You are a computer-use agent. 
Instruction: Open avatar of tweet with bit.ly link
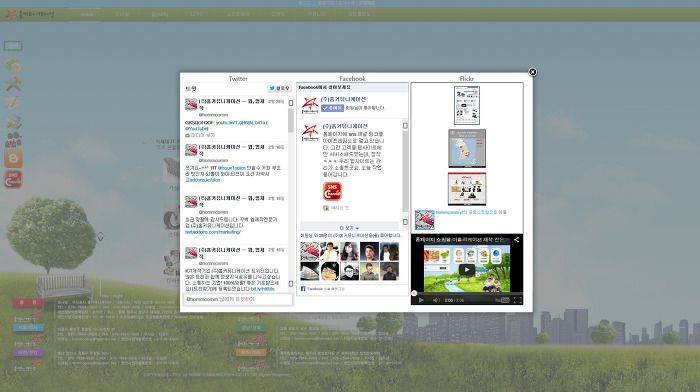[x=191, y=253]
